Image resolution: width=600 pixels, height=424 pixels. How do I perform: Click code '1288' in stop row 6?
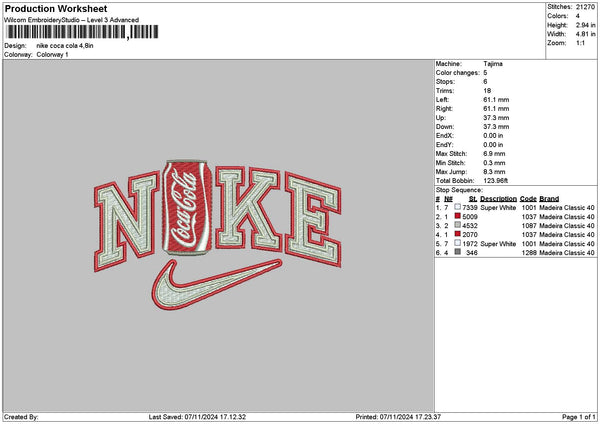(x=529, y=253)
